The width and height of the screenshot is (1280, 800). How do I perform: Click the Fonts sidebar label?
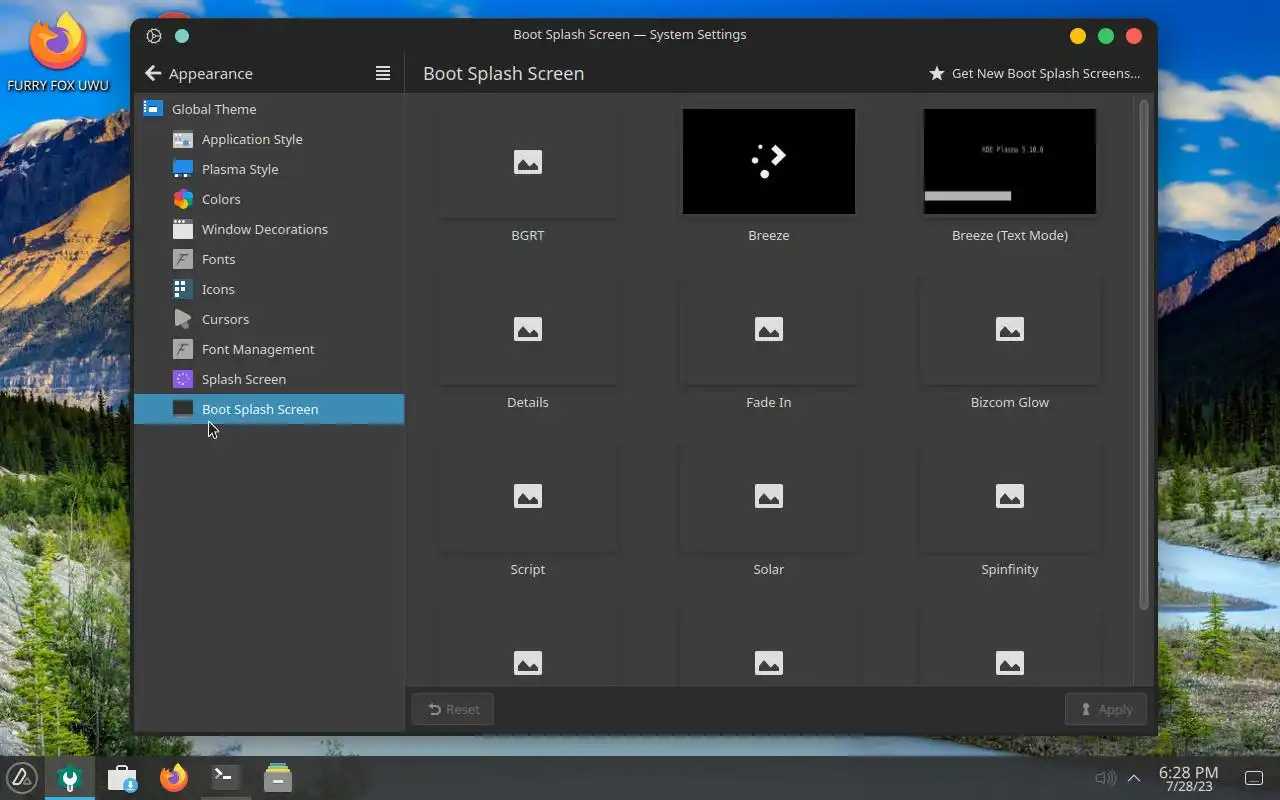click(219, 259)
